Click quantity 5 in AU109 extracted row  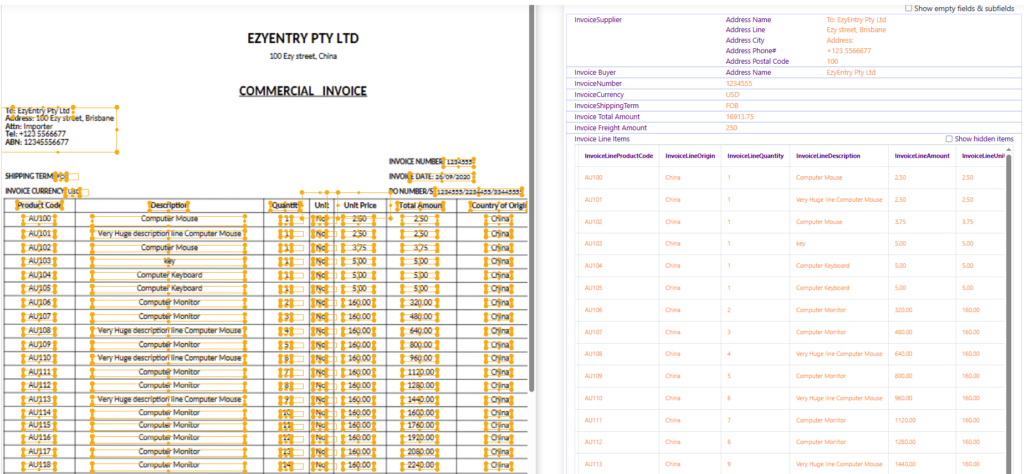pos(729,377)
